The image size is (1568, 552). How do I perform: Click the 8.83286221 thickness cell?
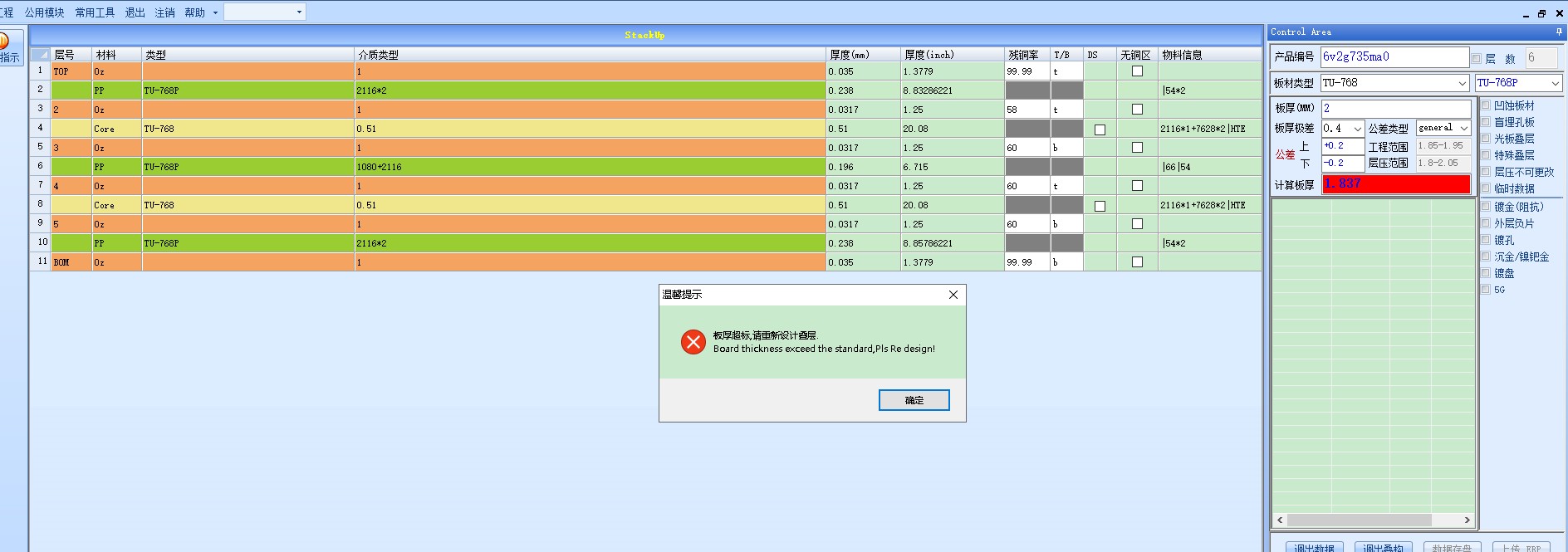click(x=953, y=90)
